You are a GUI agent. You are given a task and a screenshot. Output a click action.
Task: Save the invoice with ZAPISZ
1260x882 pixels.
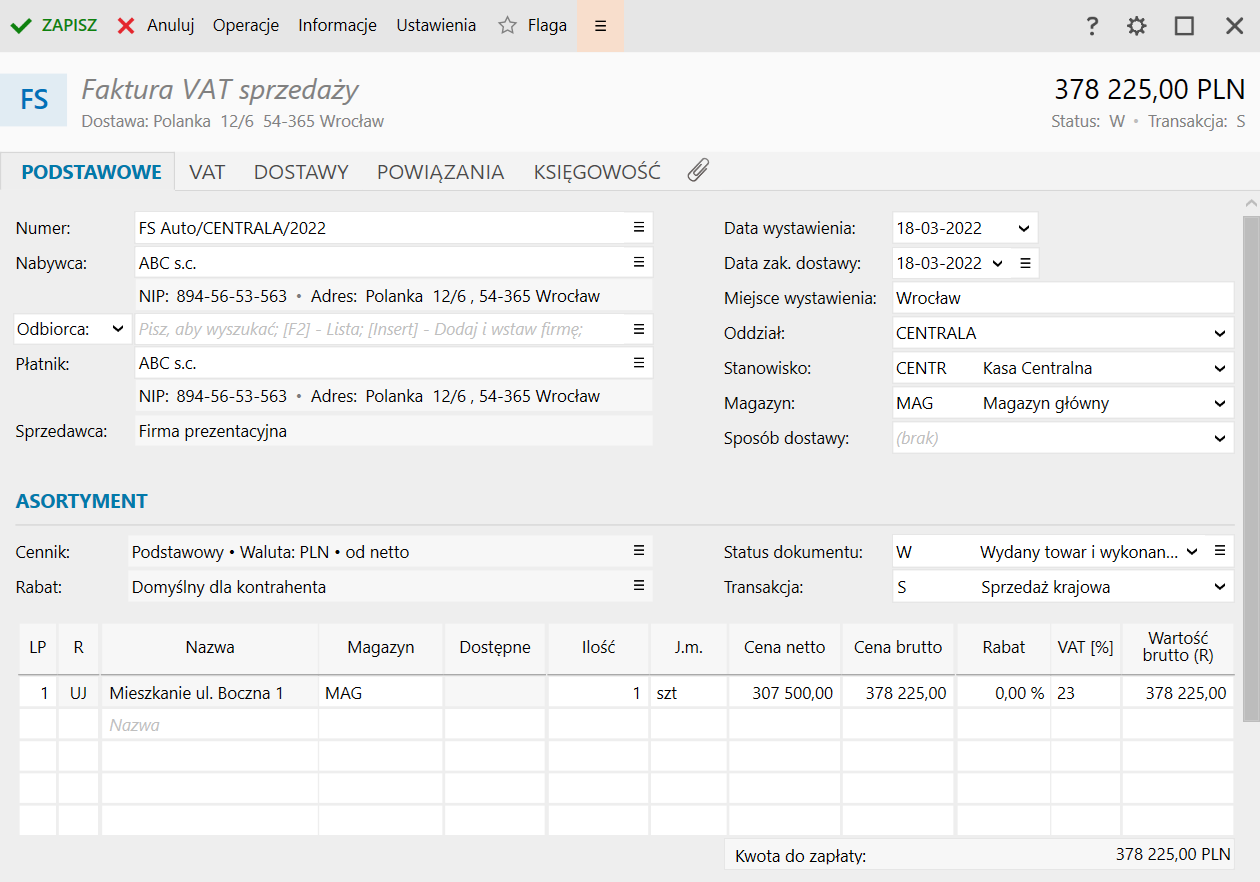pos(54,26)
